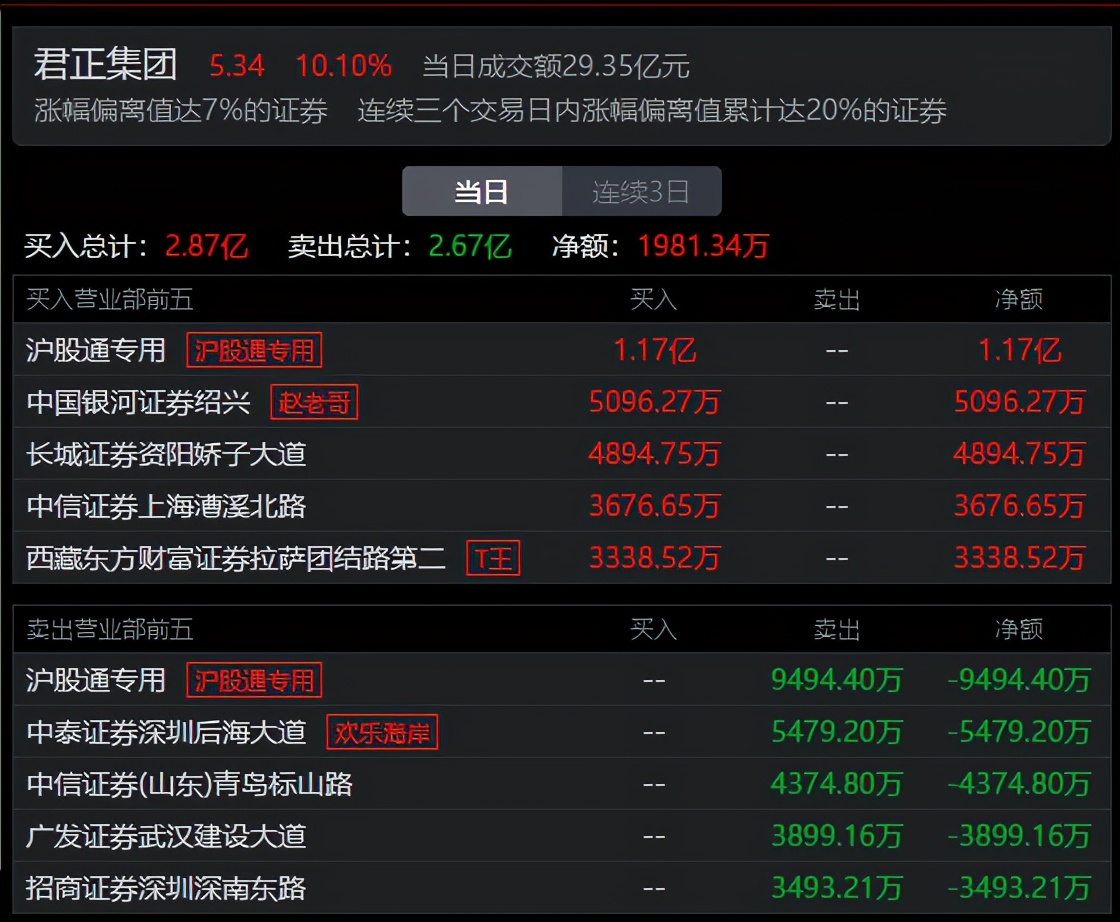Click 卖出总计 value 2.67亿
Image resolution: width=1120 pixels, height=922 pixels.
[470, 246]
